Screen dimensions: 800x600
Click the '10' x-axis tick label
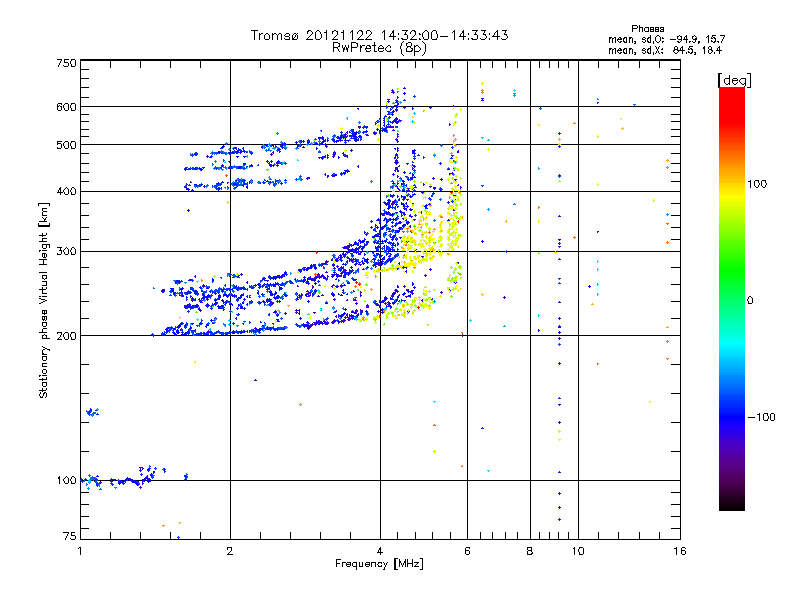[578, 551]
